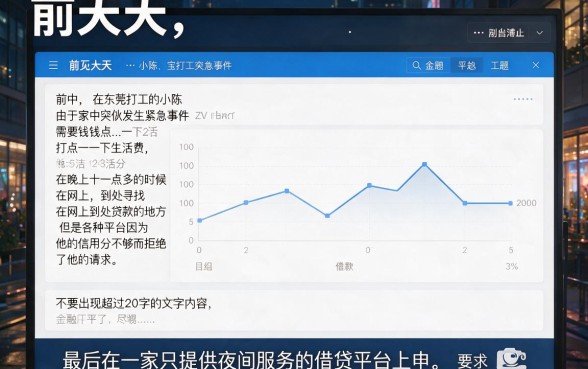Open the hamburger menu beside 前页大天
The height and width of the screenshot is (369, 588).
(53, 65)
